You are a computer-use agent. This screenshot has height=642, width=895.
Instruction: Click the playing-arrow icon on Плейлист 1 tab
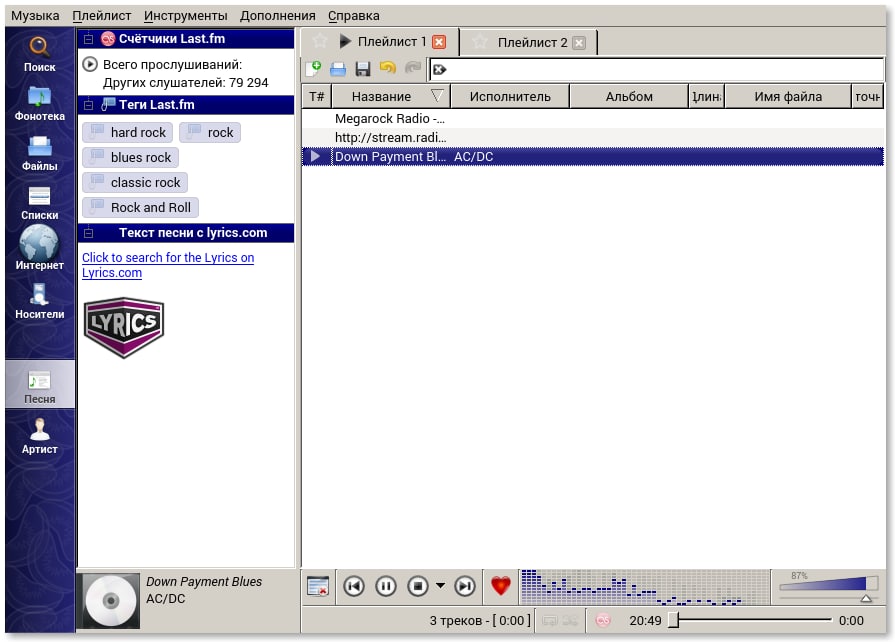coord(345,41)
